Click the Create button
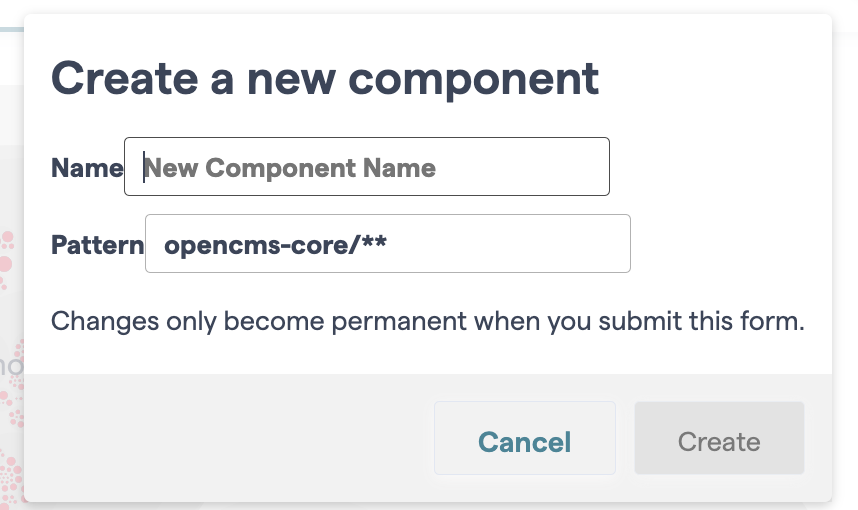 coord(718,441)
